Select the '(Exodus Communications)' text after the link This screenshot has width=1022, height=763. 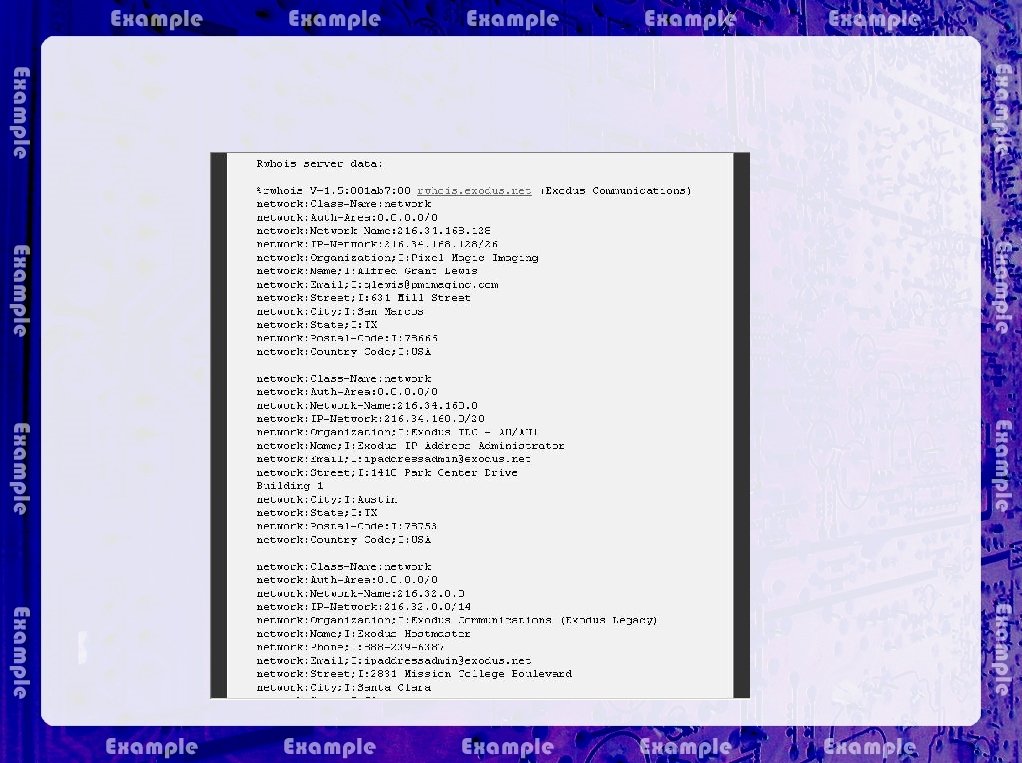click(615, 191)
